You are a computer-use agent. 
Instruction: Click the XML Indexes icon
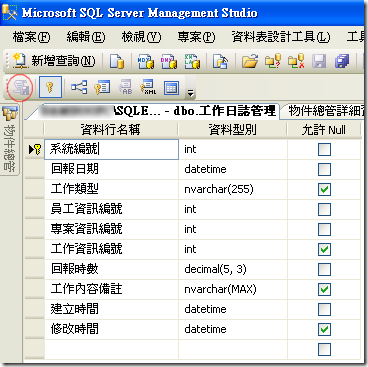[148, 88]
